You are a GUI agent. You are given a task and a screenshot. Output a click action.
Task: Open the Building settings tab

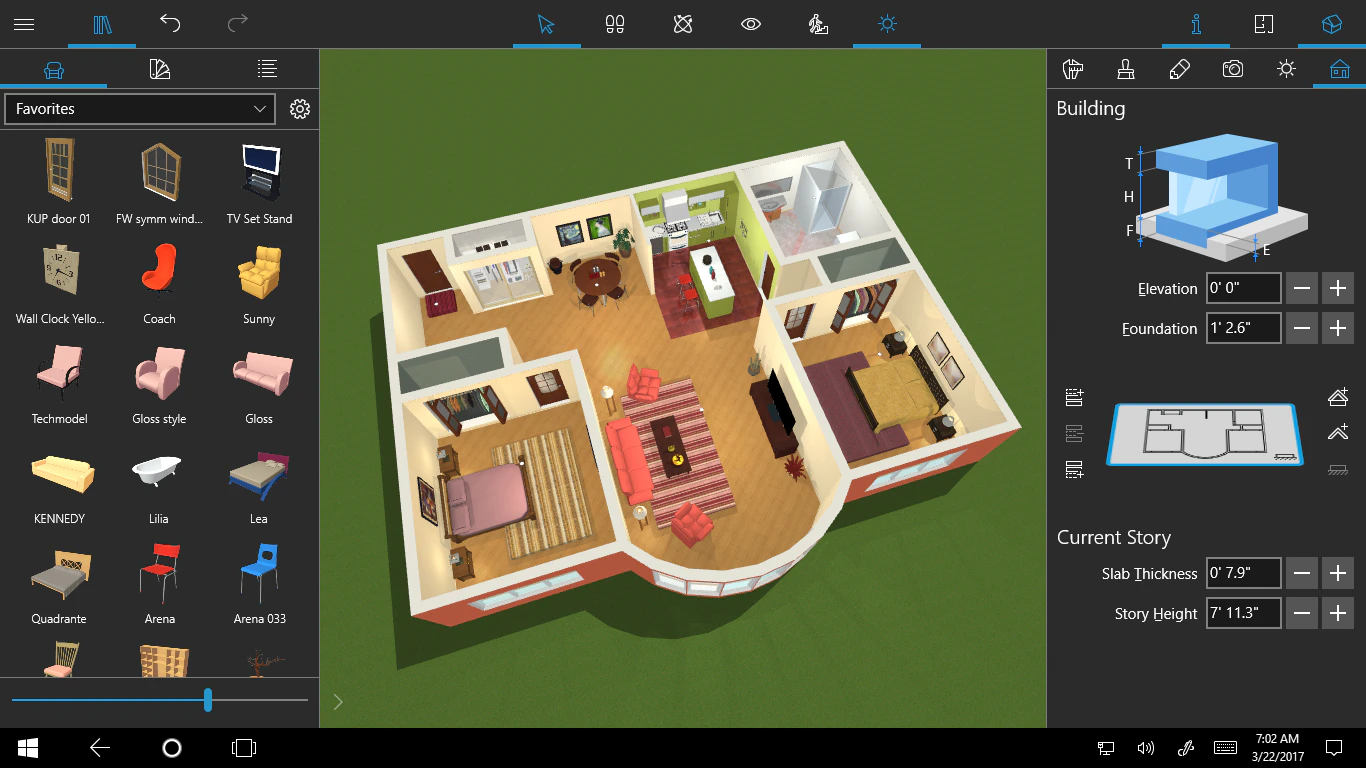coord(1340,69)
